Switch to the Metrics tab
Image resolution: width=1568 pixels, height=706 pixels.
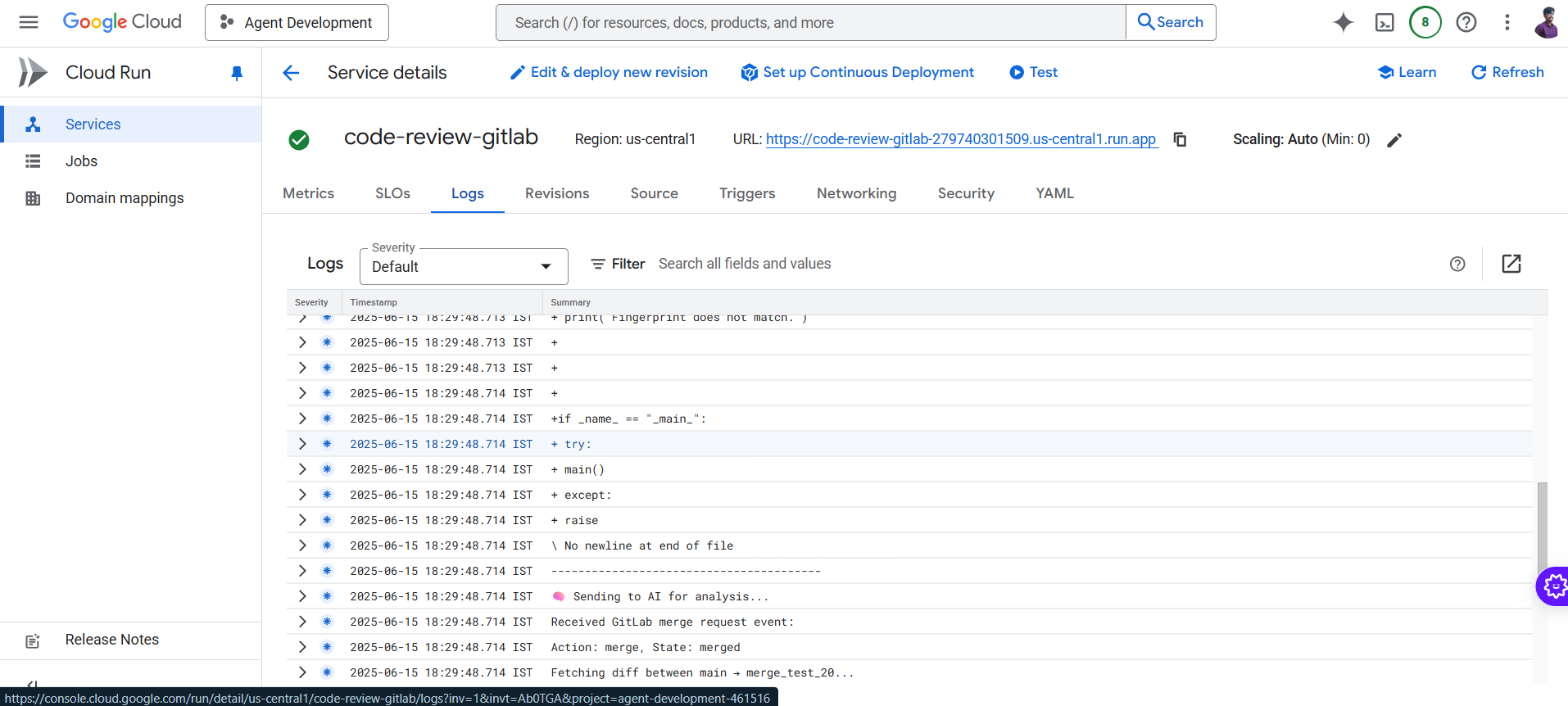click(308, 193)
